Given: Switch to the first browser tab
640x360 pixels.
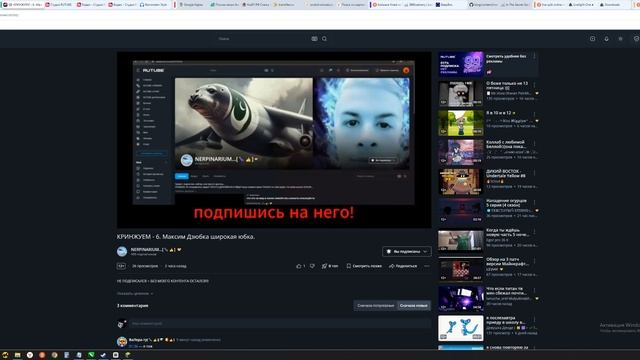Looking at the screenshot, I should pyautogui.click(x=22, y=4).
